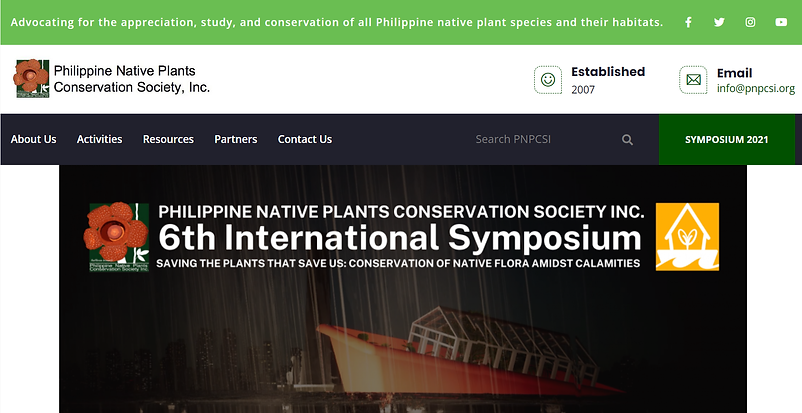802x413 pixels.
Task: Open the YouTube social link
Action: tap(781, 22)
